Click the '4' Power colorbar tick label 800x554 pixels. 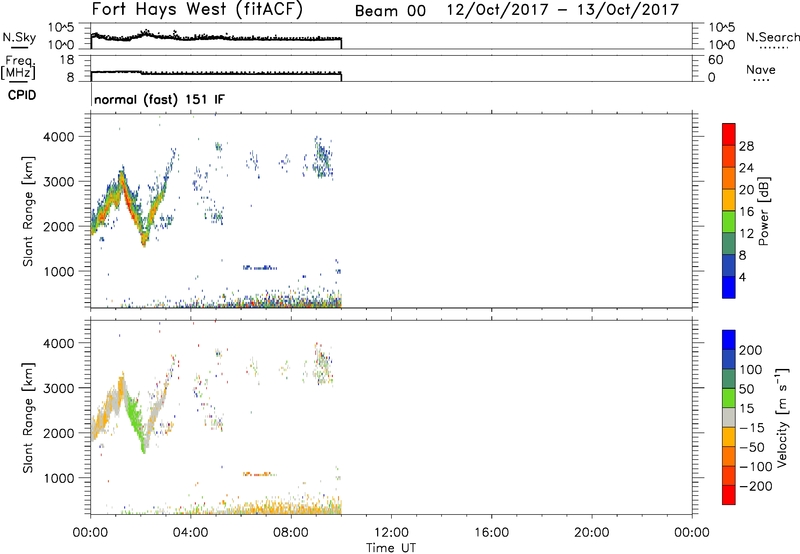pyautogui.click(x=742, y=277)
